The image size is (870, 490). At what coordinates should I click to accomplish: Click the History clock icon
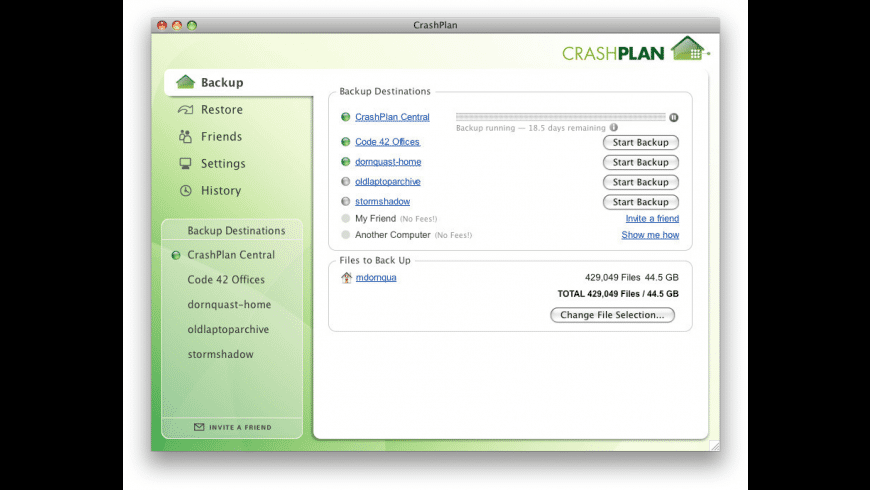point(185,190)
